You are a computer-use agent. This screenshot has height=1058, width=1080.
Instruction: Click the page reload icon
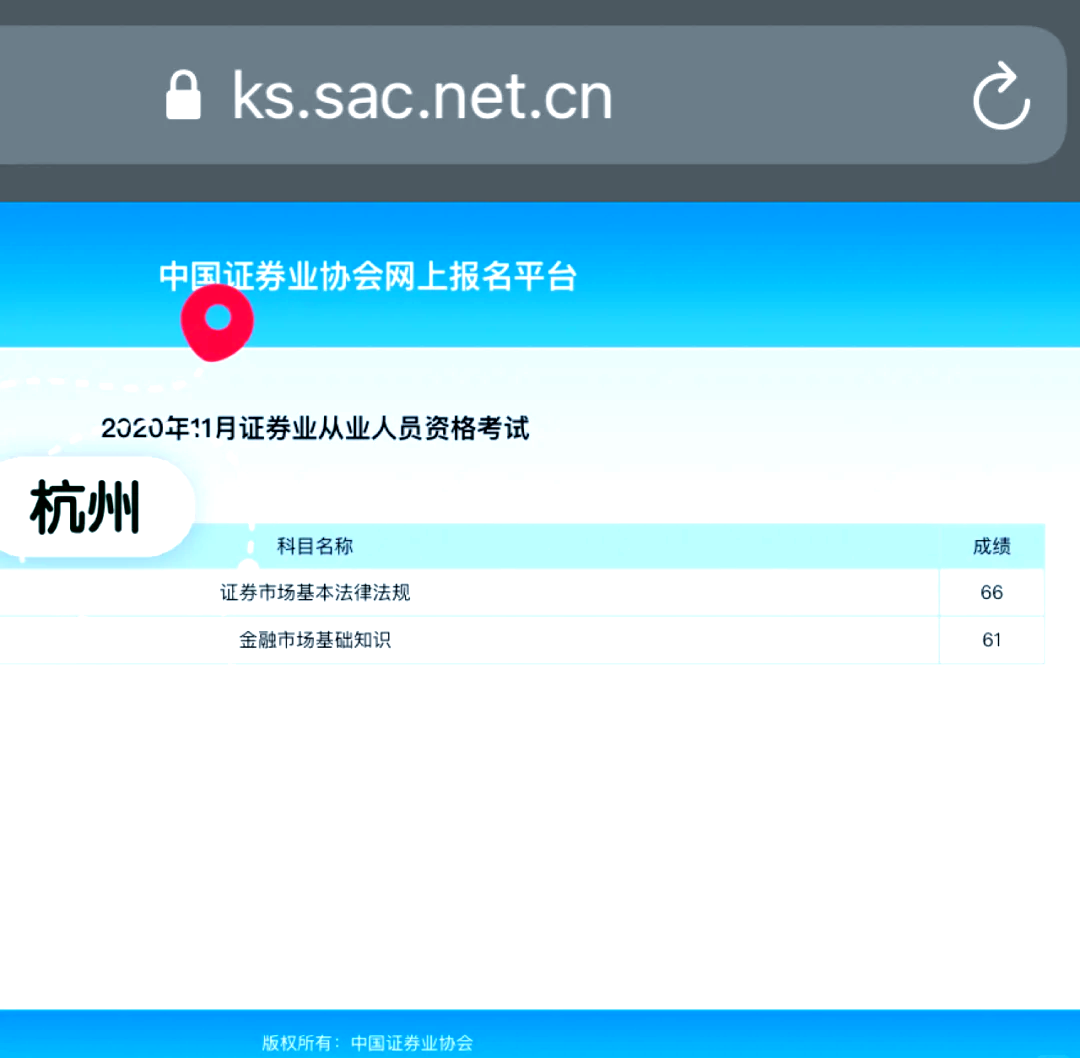tap(1000, 95)
